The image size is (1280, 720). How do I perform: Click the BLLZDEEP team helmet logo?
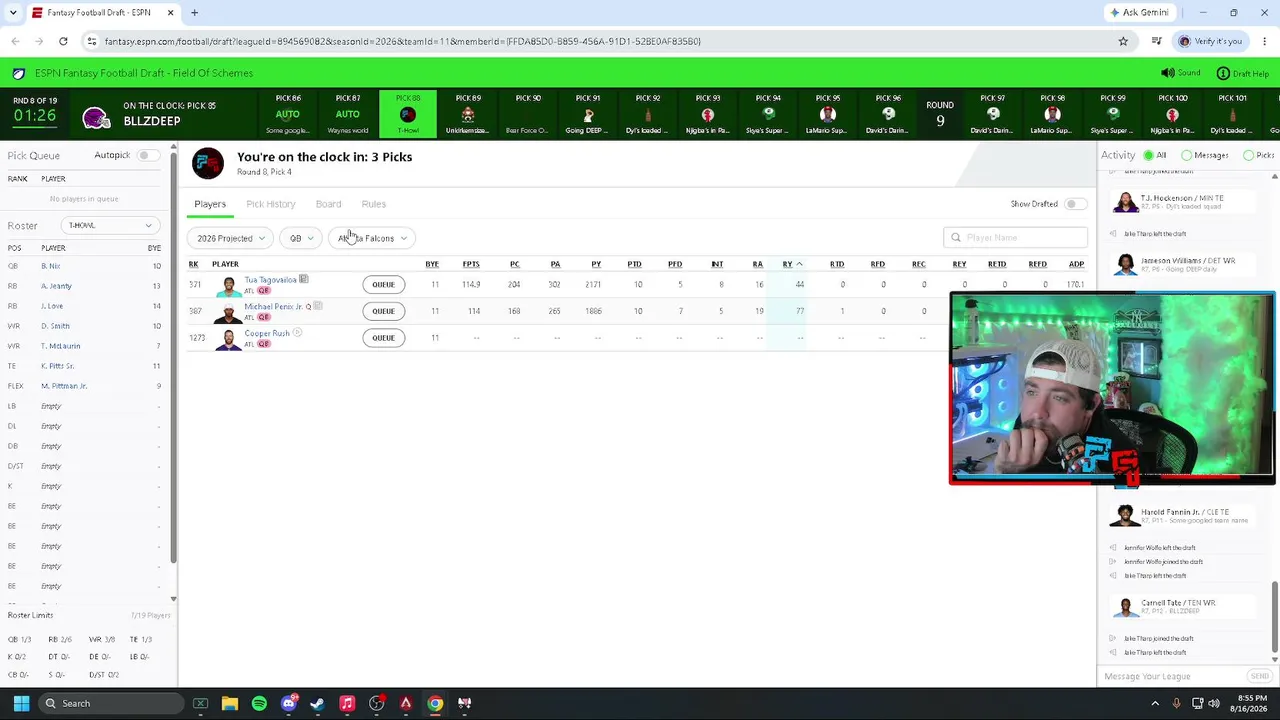[x=96, y=118]
